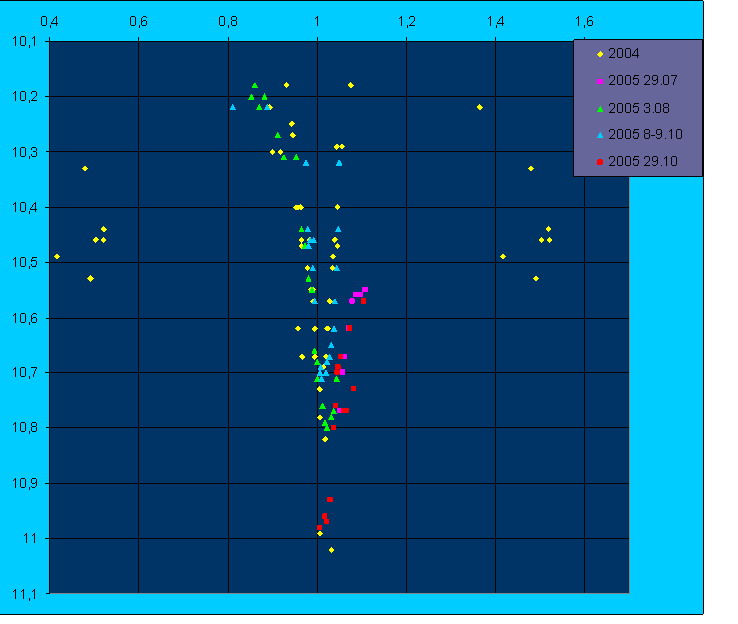Click the red square legend marker
The height and width of the screenshot is (624, 738).
(x=600, y=162)
